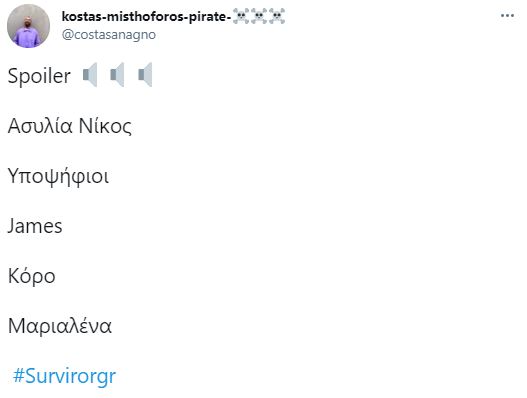Click the word Υποψήφιοι
The width and height of the screenshot is (527, 398).
pyautogui.click(x=58, y=177)
